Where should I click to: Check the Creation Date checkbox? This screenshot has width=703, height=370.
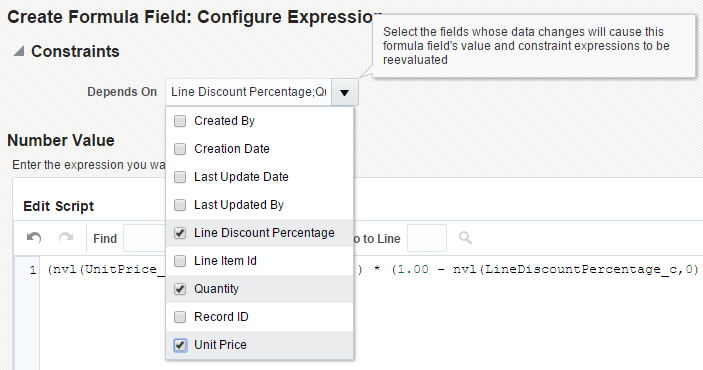pyautogui.click(x=180, y=149)
